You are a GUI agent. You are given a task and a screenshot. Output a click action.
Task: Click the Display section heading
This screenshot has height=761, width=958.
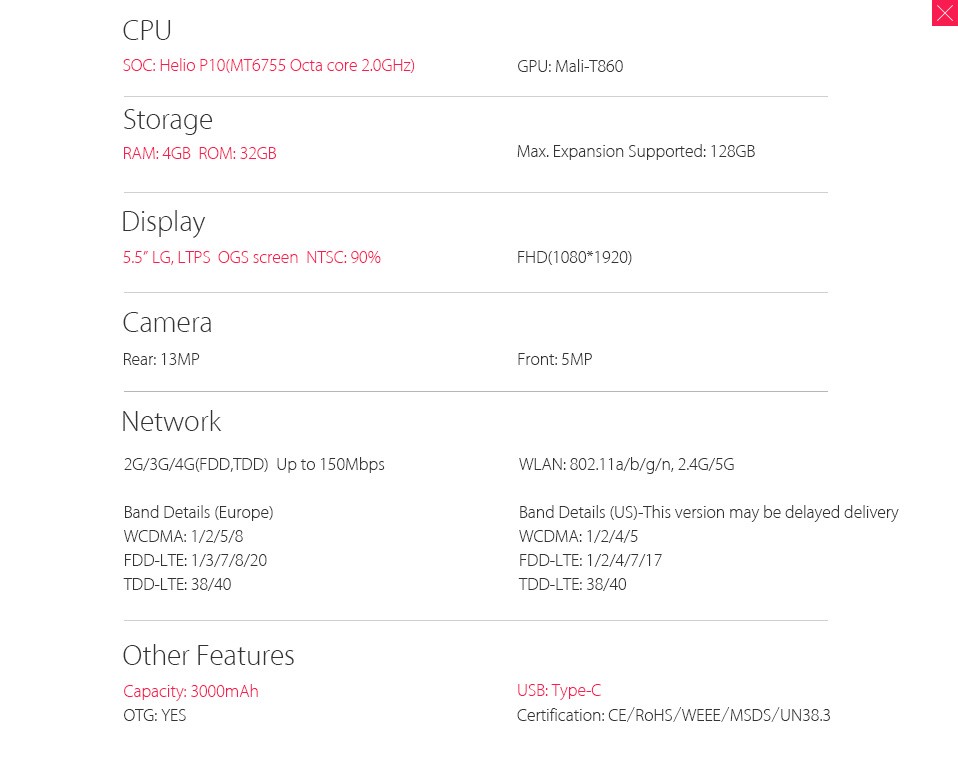pos(163,222)
